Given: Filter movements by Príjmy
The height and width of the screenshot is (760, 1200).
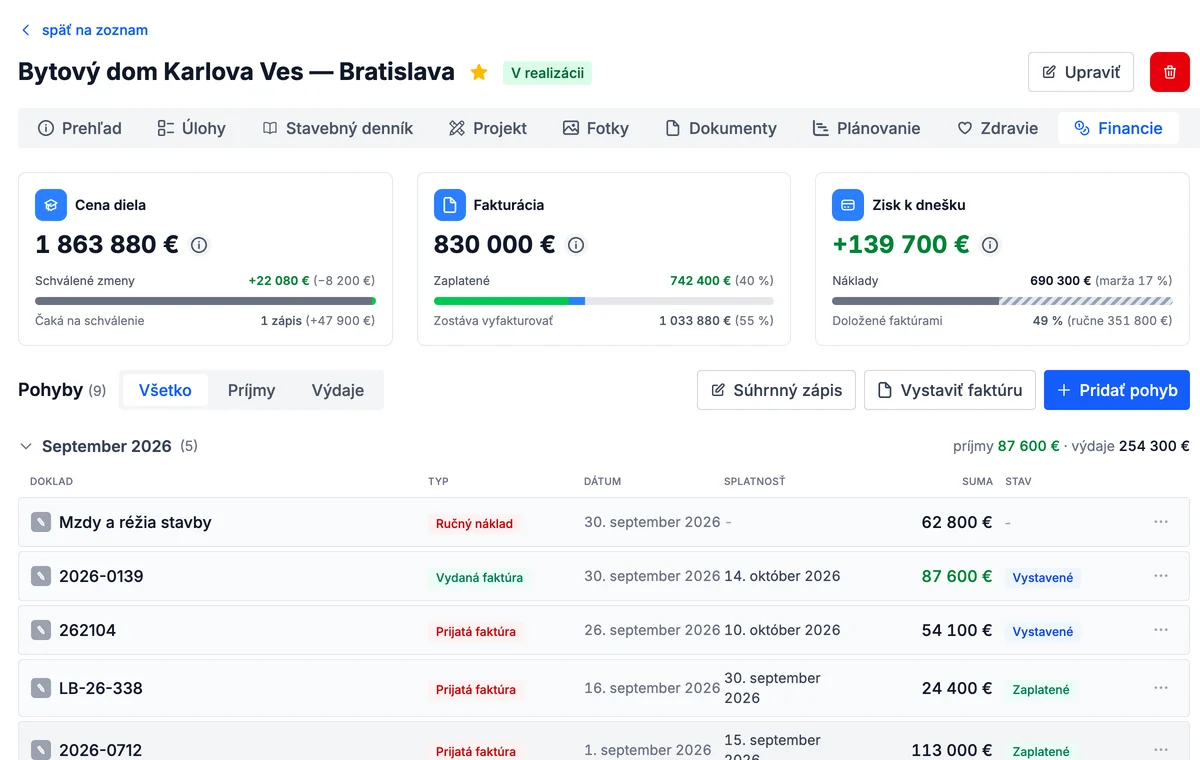Looking at the screenshot, I should pyautogui.click(x=251, y=390).
